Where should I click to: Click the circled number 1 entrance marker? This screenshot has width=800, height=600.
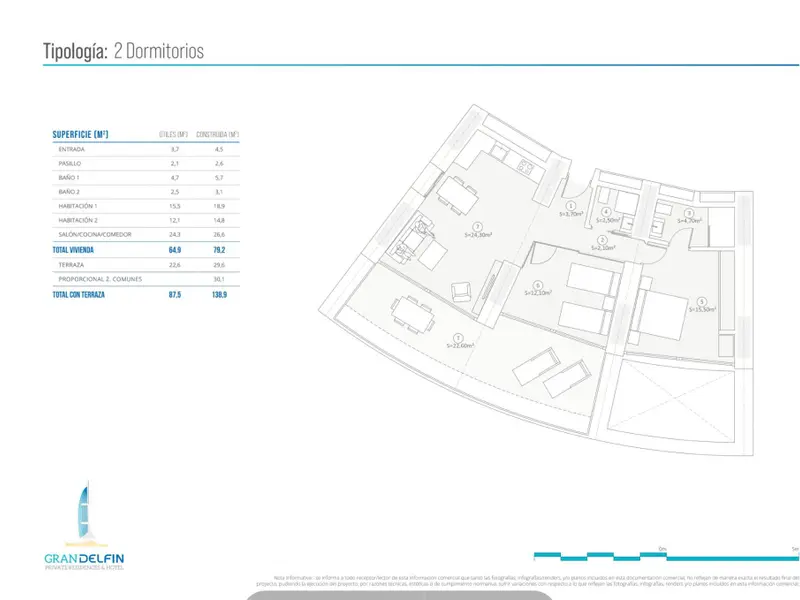click(571, 206)
